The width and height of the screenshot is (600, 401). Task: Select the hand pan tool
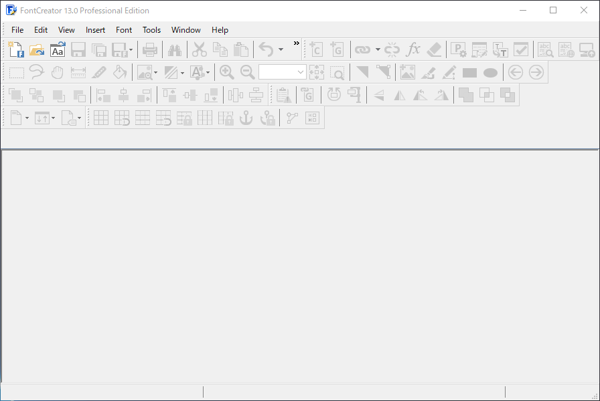click(x=57, y=72)
